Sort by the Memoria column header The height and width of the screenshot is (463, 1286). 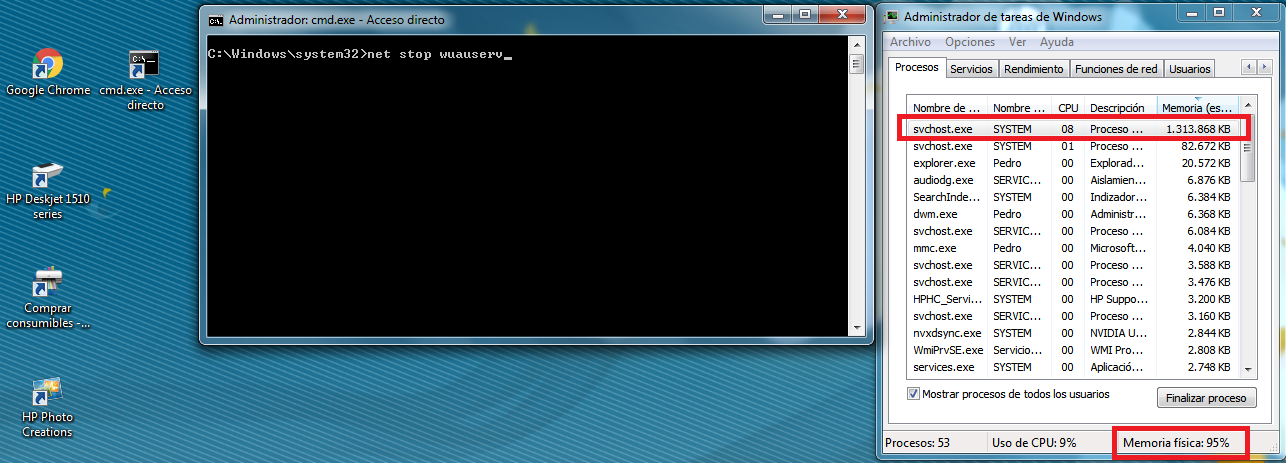(x=1197, y=107)
